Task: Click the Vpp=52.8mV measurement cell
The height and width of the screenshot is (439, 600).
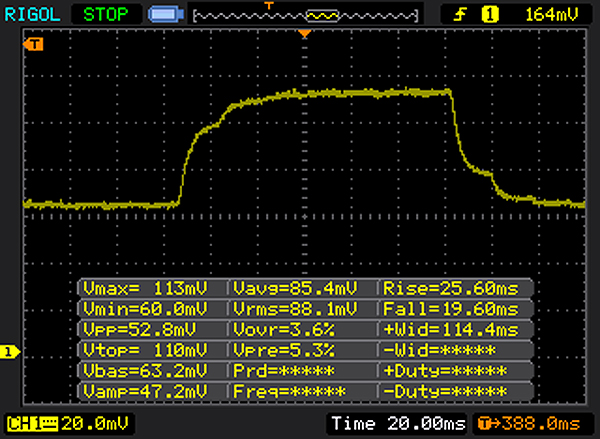Action: pyautogui.click(x=152, y=329)
